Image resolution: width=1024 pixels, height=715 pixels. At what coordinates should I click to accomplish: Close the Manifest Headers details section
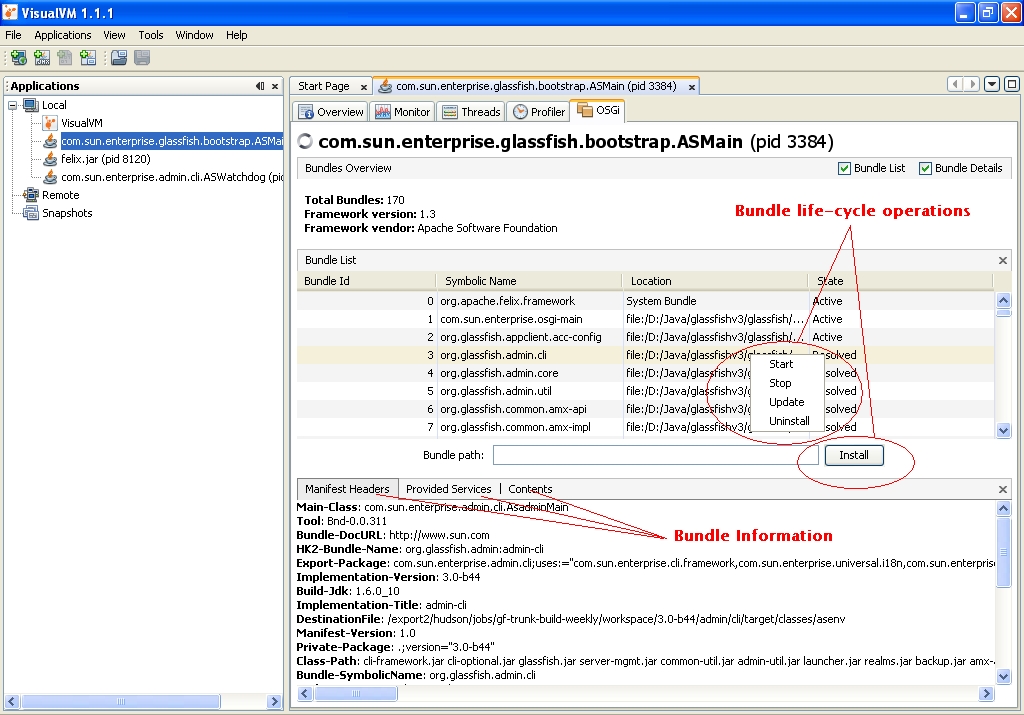(x=1002, y=490)
